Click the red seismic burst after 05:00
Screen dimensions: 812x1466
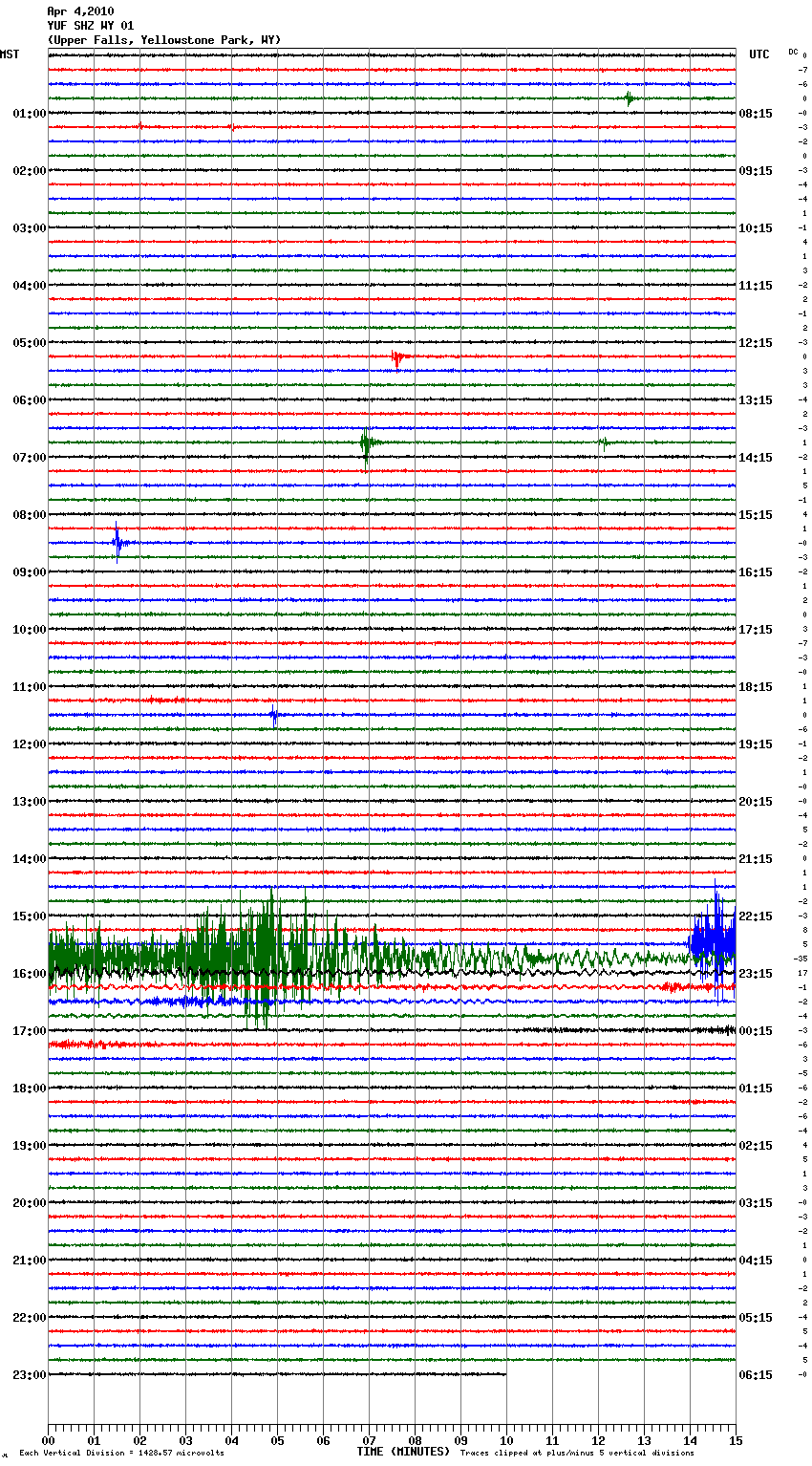click(x=397, y=357)
